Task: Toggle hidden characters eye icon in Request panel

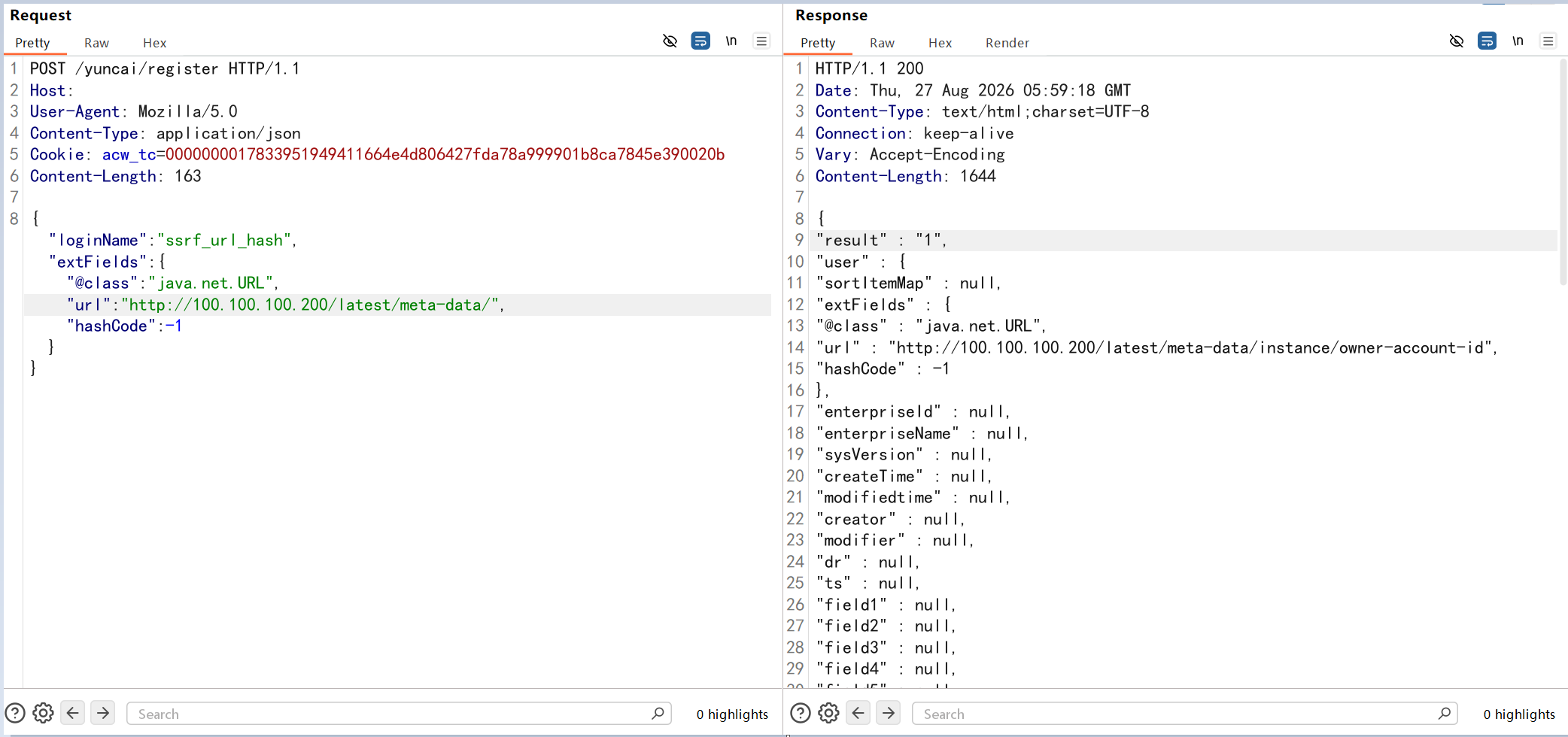Action: coord(670,41)
